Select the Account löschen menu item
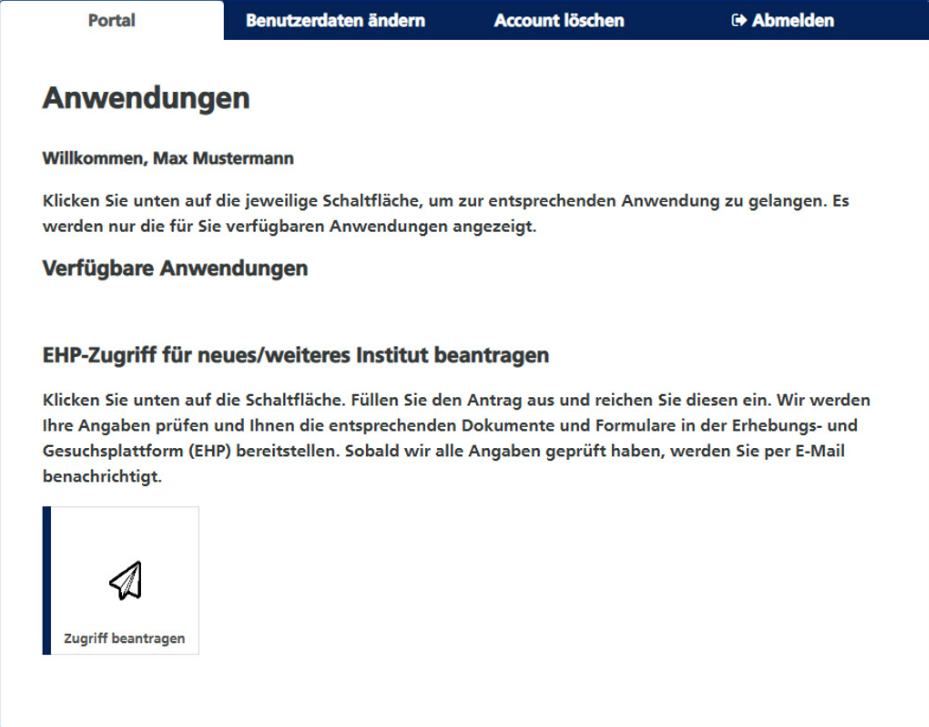This screenshot has width=929, height=727. [559, 20]
